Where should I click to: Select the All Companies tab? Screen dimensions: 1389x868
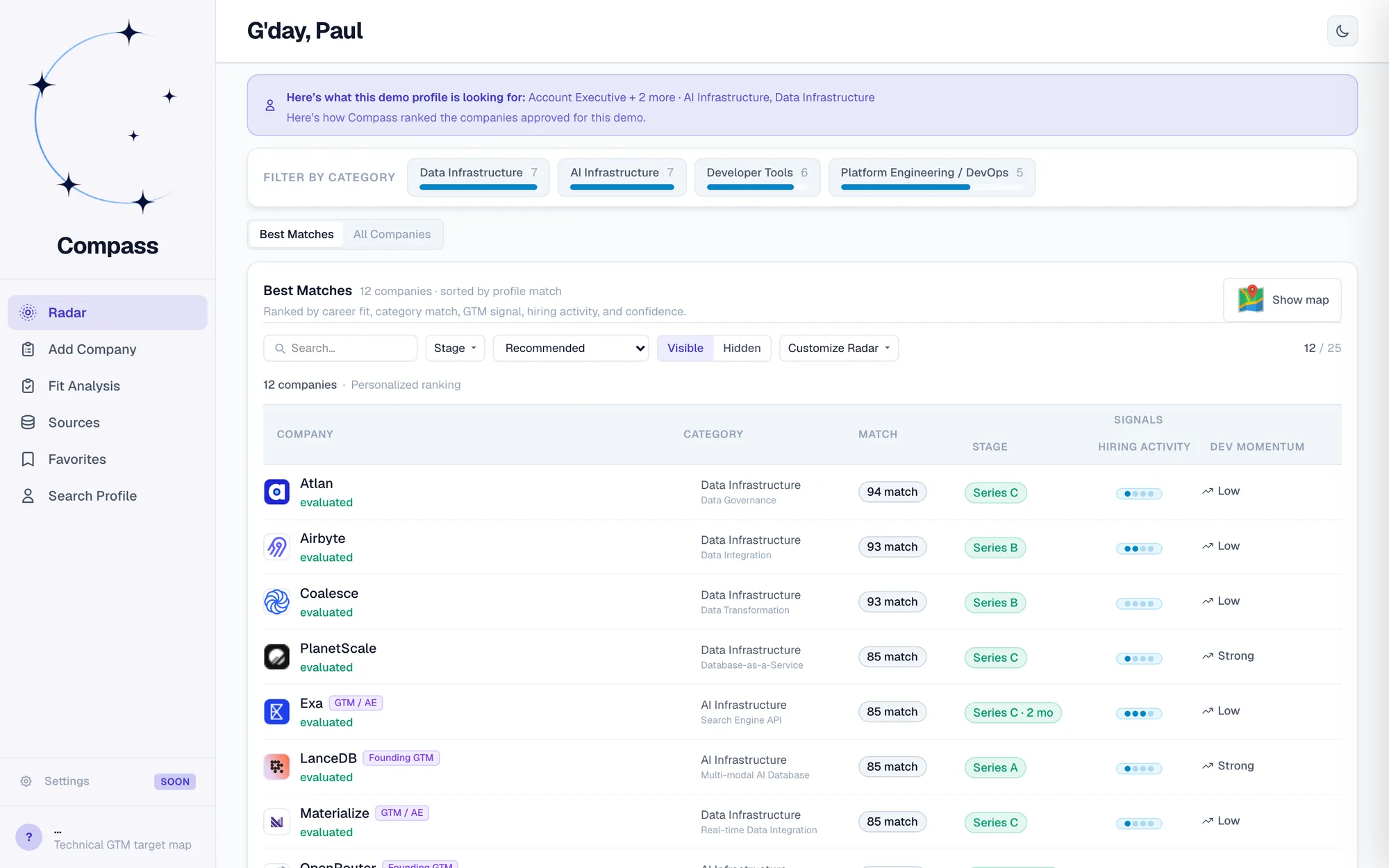[x=392, y=234]
